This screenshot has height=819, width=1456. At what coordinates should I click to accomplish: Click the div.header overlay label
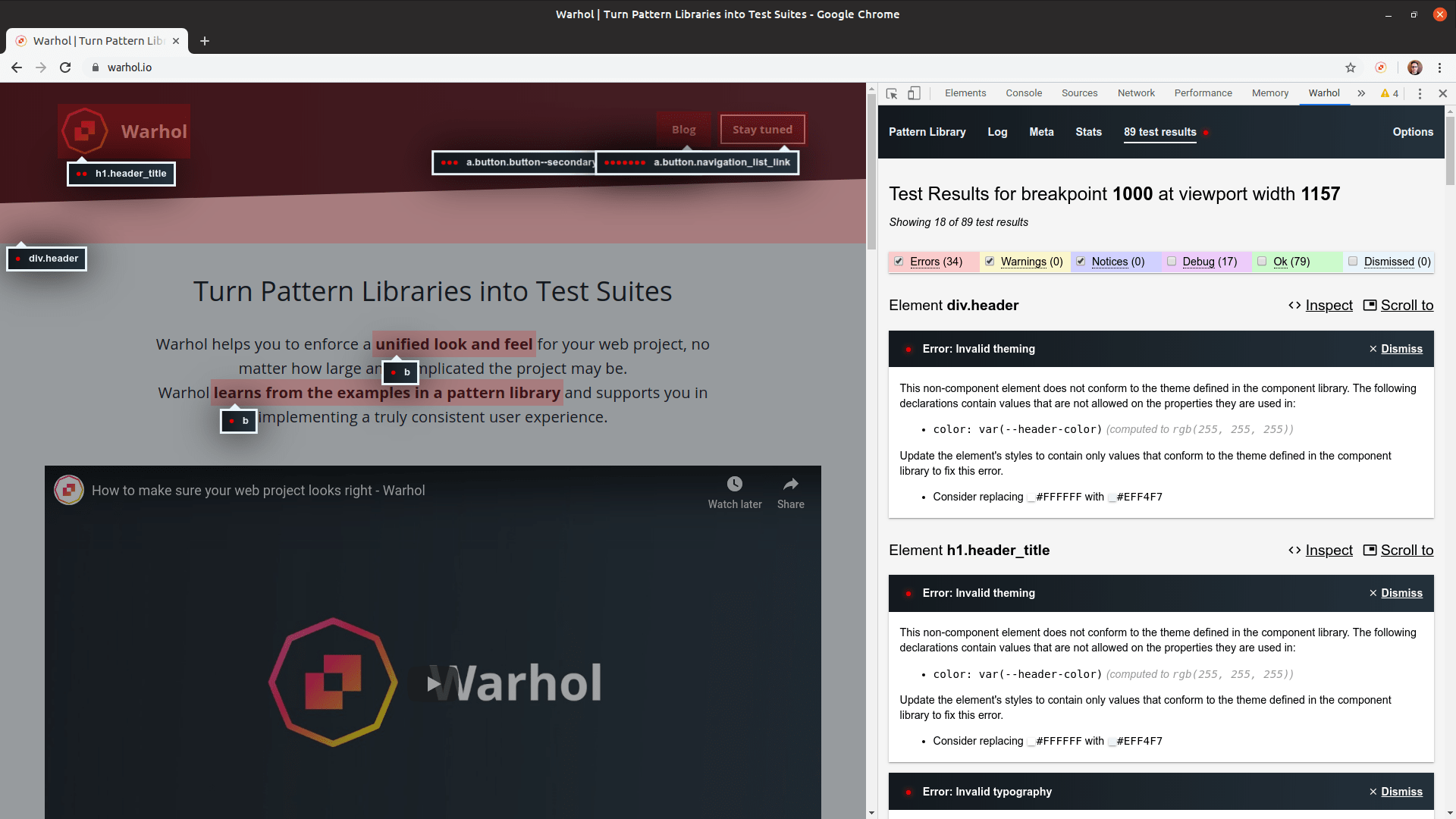[47, 259]
